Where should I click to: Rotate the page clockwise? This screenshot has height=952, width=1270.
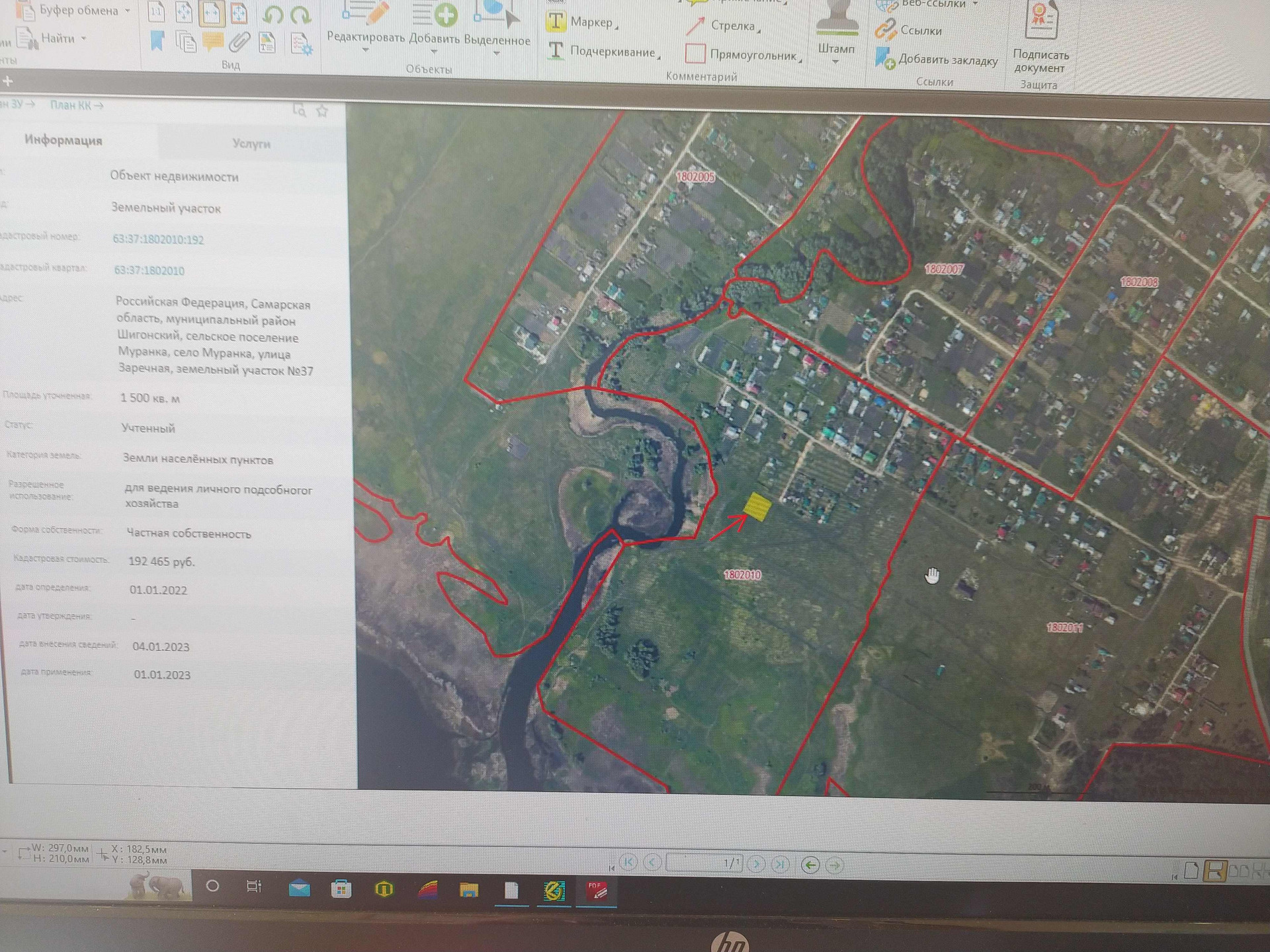pos(300,15)
